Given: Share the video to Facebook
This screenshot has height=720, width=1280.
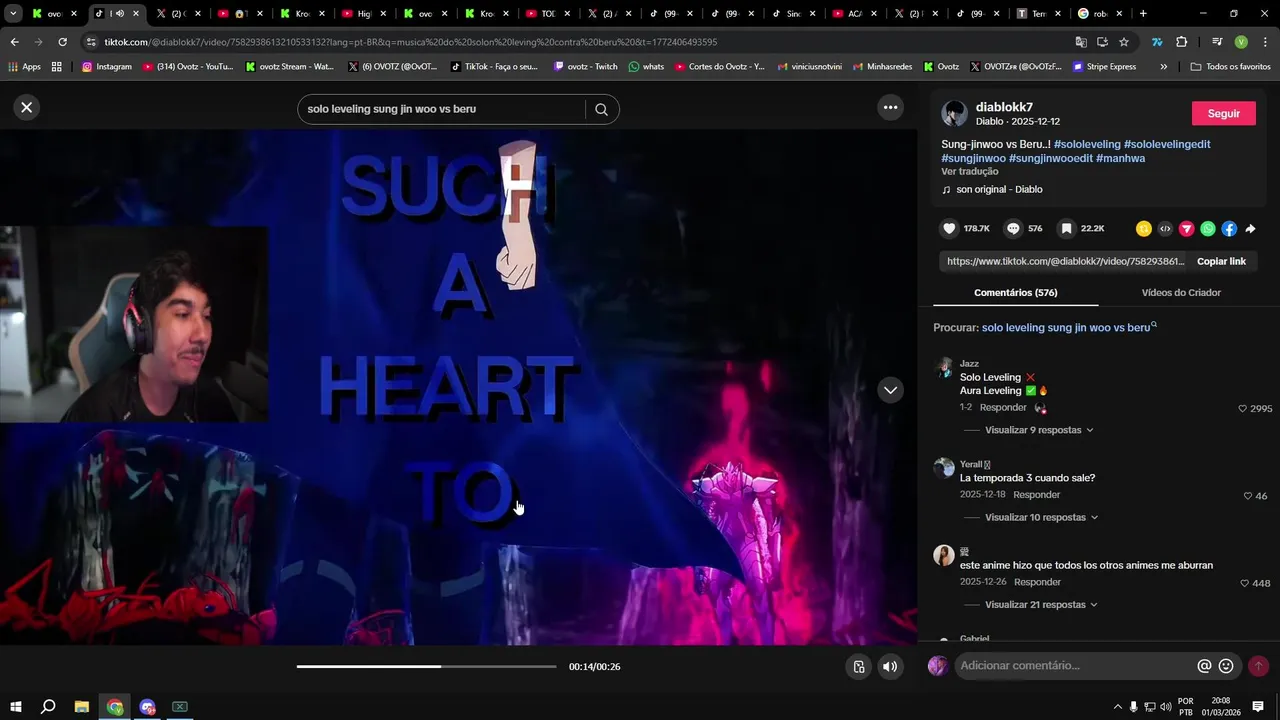Looking at the screenshot, I should (x=1229, y=229).
